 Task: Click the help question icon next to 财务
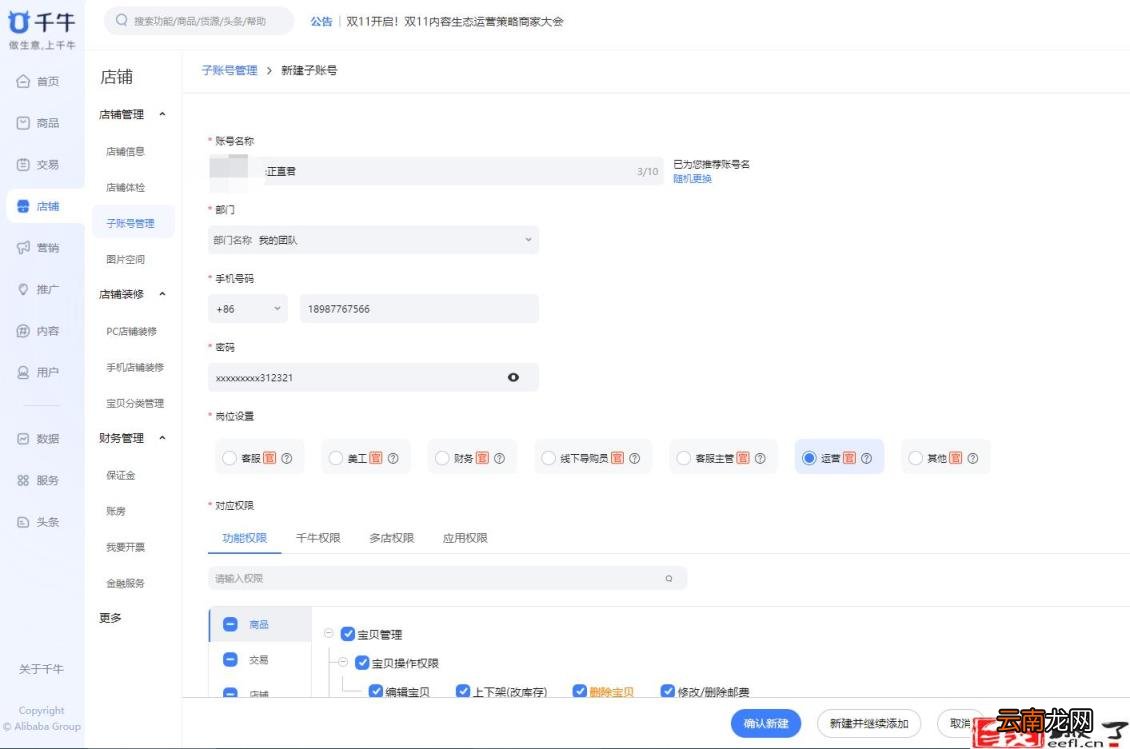(x=499, y=458)
